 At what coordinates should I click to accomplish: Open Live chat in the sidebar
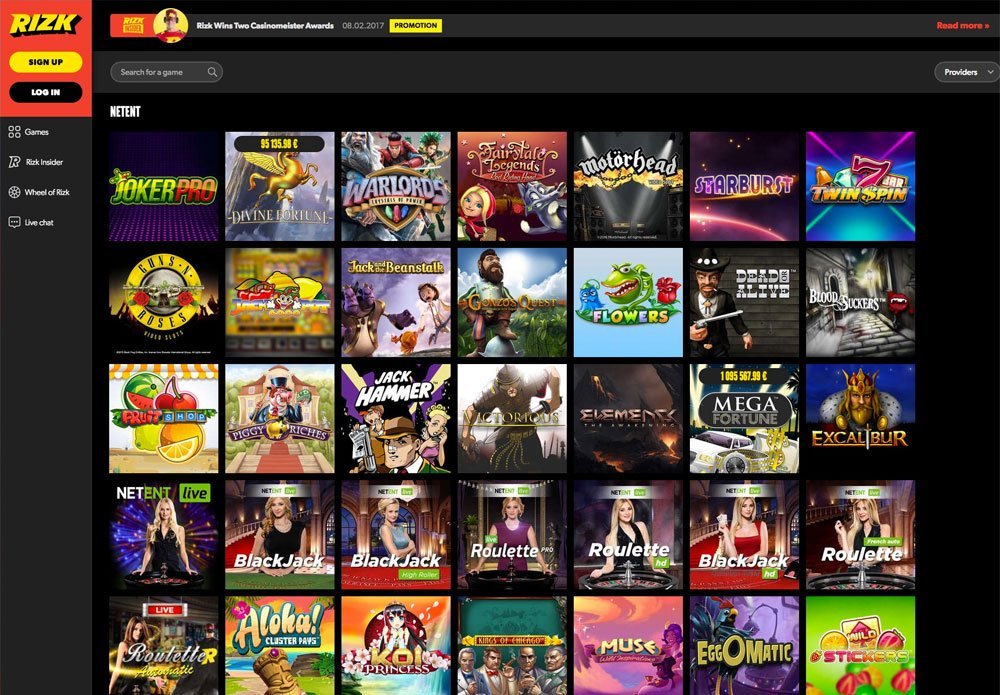(39, 223)
